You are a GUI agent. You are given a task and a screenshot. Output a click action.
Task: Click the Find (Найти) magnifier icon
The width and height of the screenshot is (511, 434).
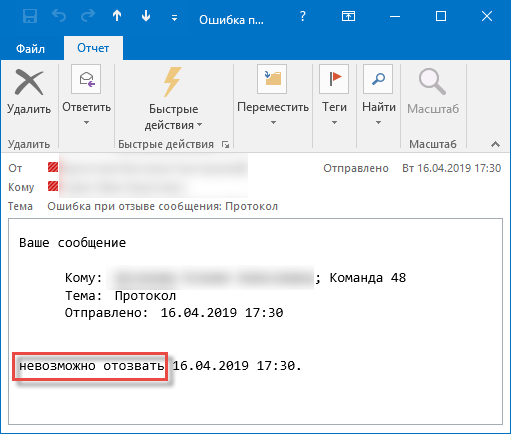click(x=378, y=79)
